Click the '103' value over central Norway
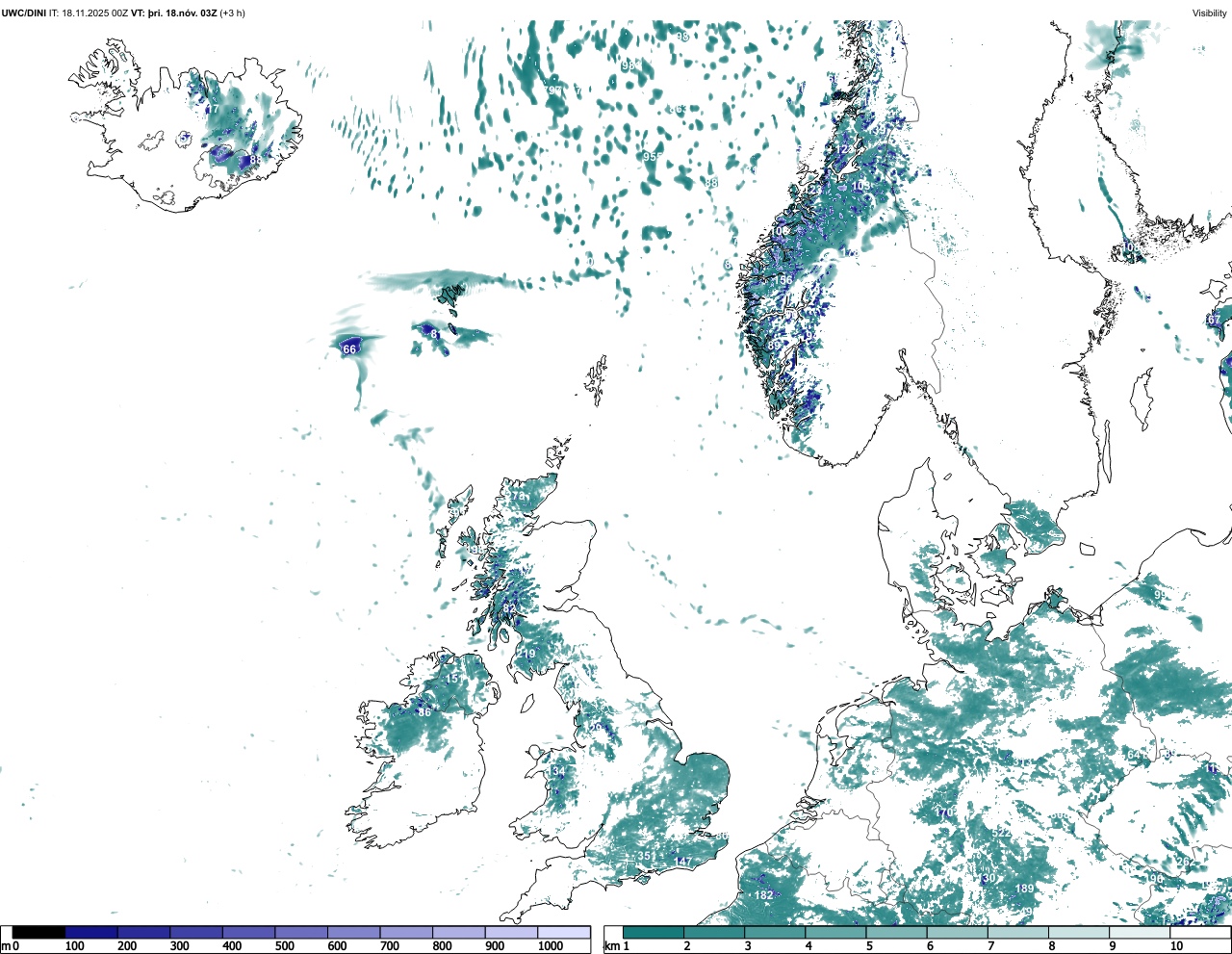The height and width of the screenshot is (954, 1232). click(860, 186)
